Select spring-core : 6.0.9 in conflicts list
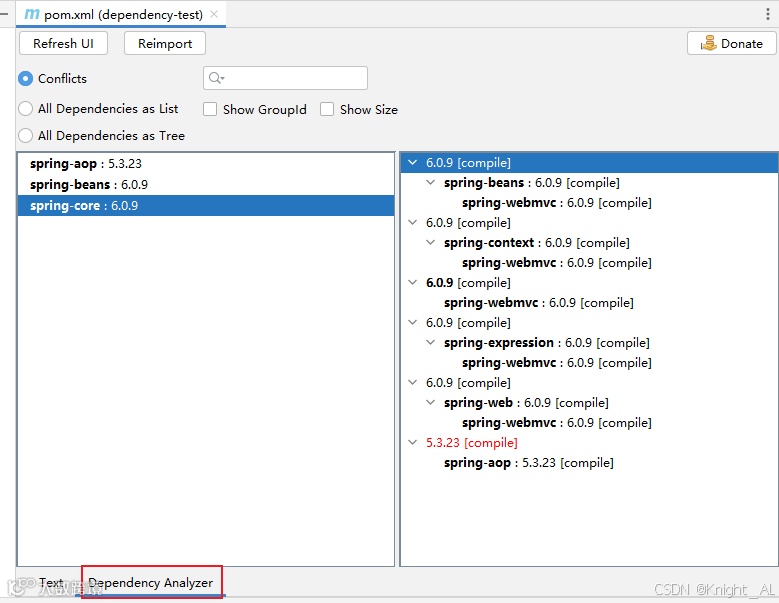The height and width of the screenshot is (603, 779). [206, 205]
